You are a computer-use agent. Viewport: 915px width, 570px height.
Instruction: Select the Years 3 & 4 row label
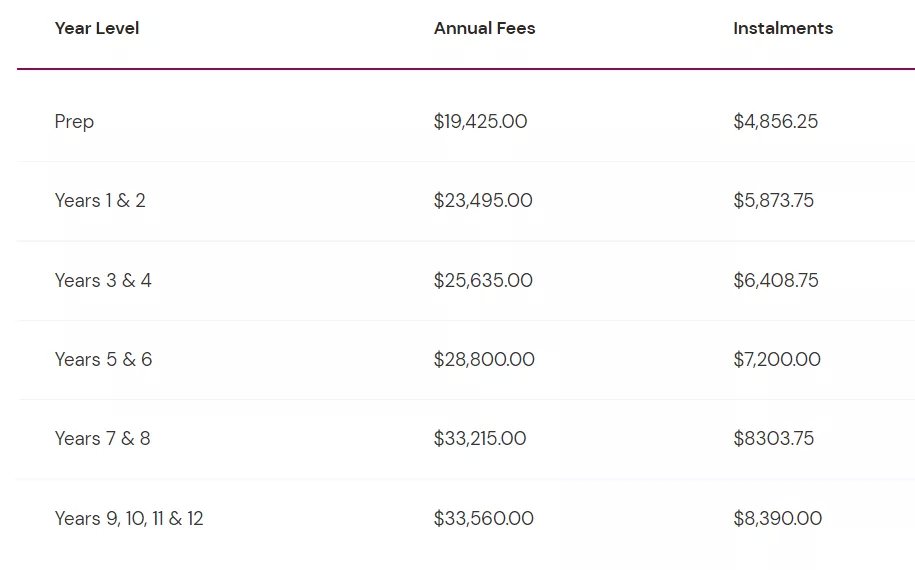coord(103,281)
